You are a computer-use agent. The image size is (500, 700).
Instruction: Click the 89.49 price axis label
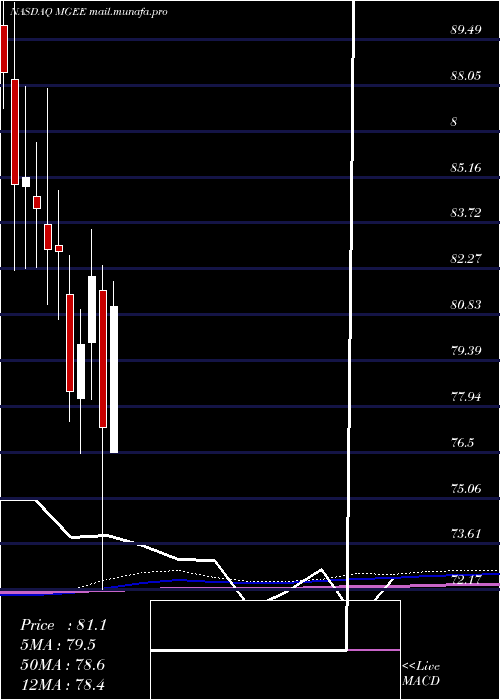[x=466, y=30]
